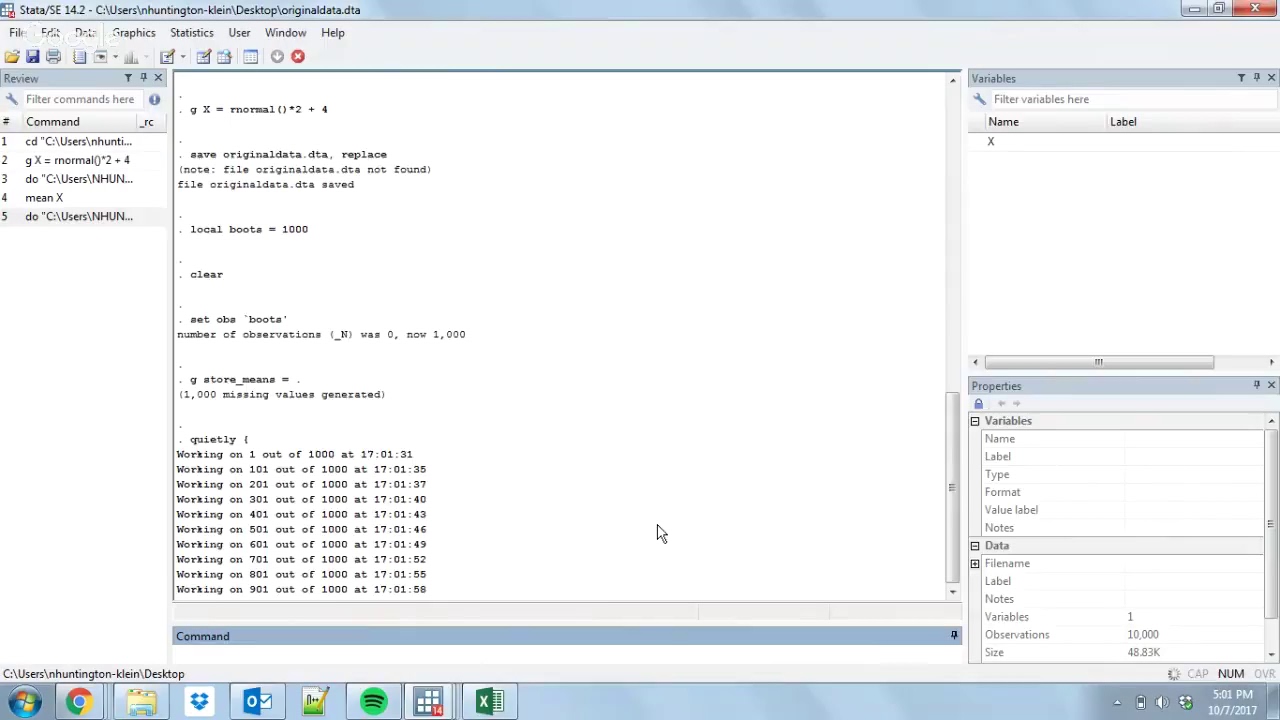The image size is (1280, 720).
Task: Click the Open file toolbar icon
Action: pos(12,57)
